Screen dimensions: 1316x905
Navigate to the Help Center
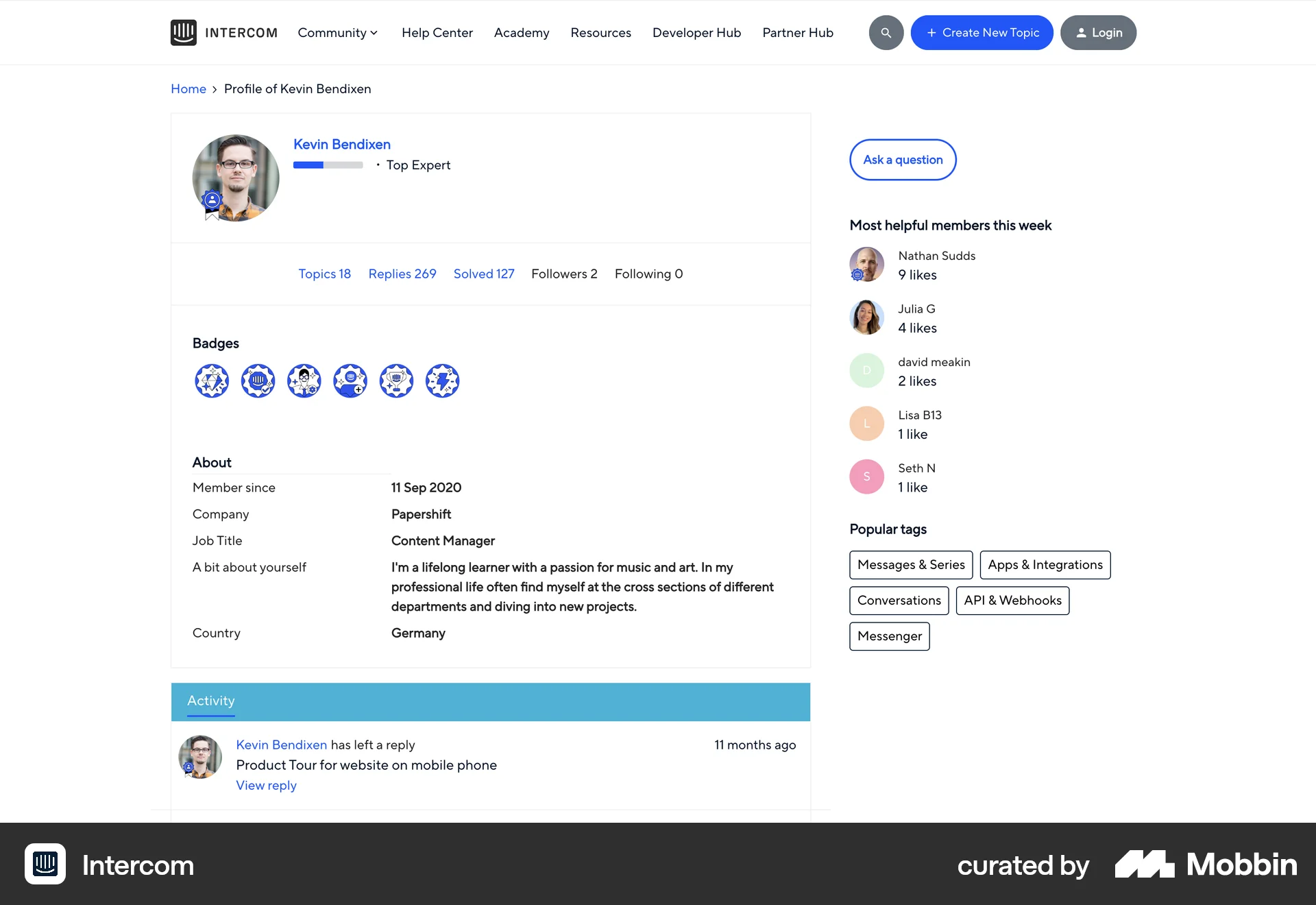tap(437, 32)
